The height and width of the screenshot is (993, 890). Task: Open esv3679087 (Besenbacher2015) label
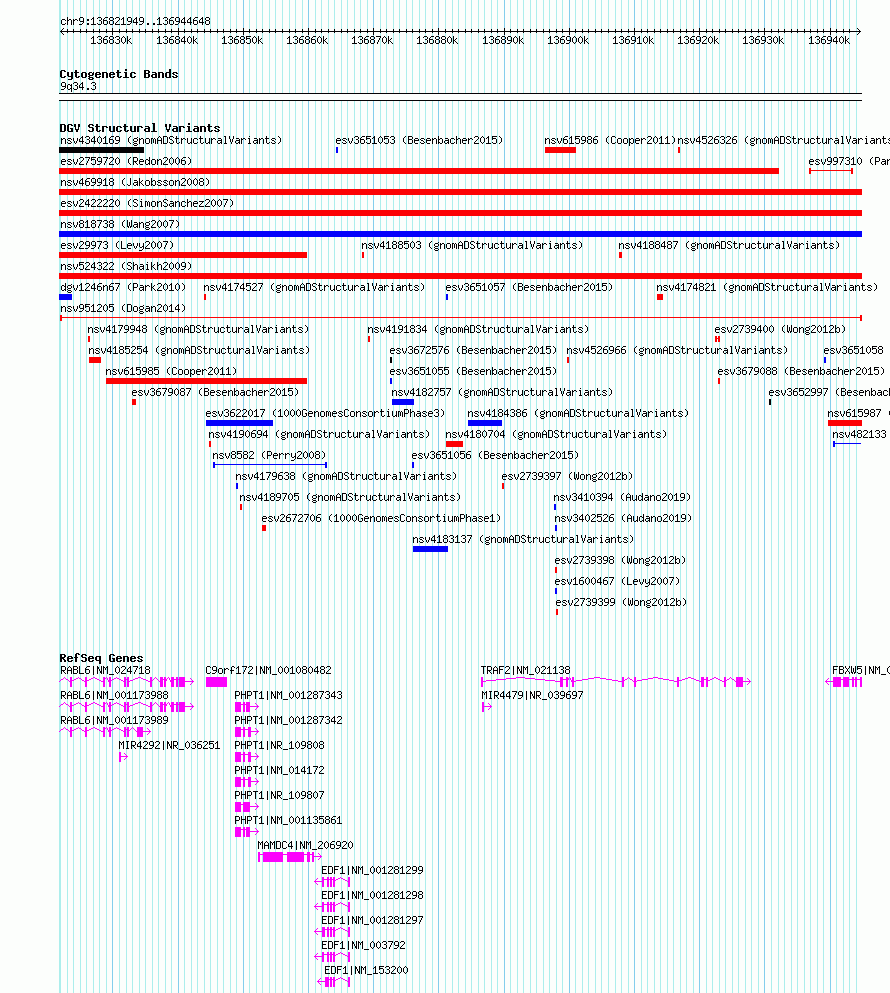[215, 392]
